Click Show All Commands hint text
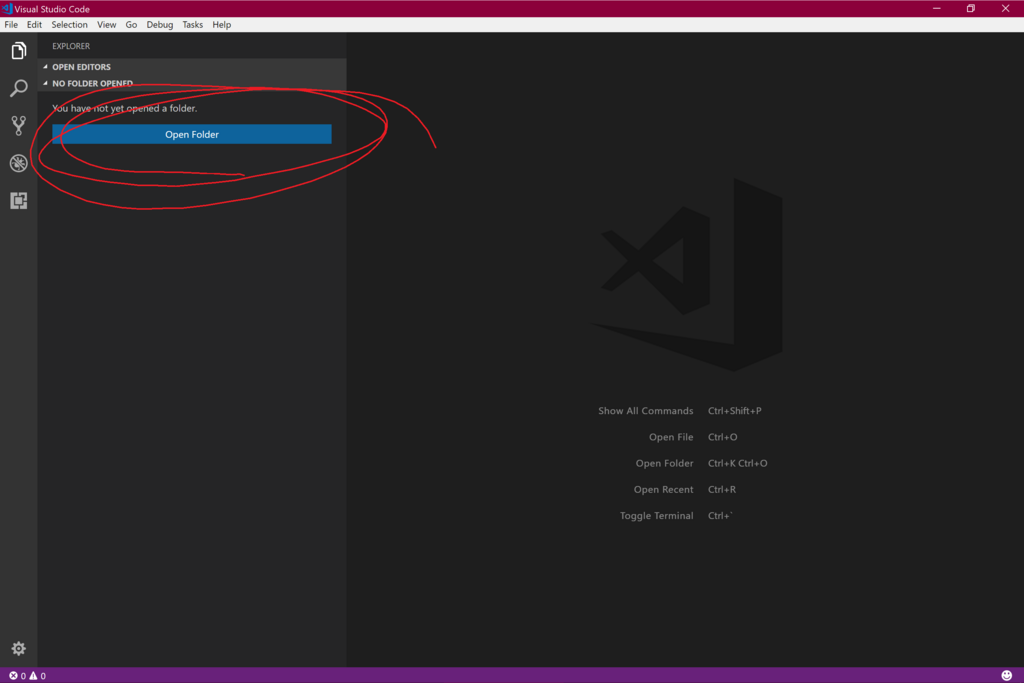Viewport: 1024px width, 683px height. point(645,411)
